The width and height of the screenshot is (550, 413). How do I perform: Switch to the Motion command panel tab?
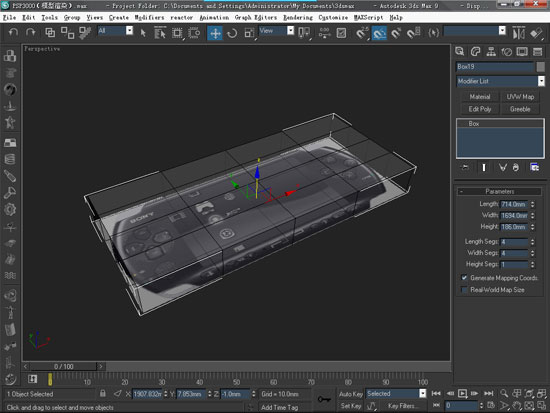pyautogui.click(x=507, y=52)
